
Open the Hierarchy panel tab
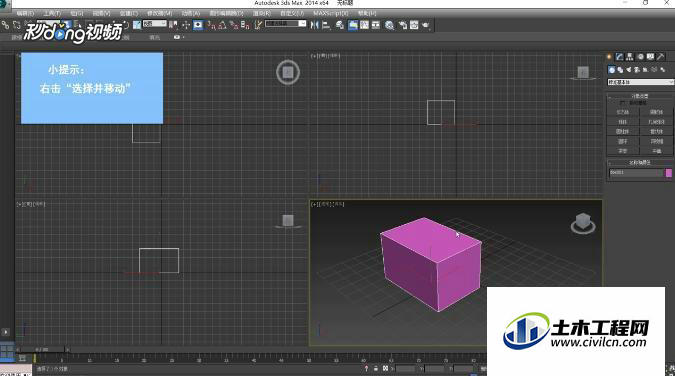coord(630,56)
